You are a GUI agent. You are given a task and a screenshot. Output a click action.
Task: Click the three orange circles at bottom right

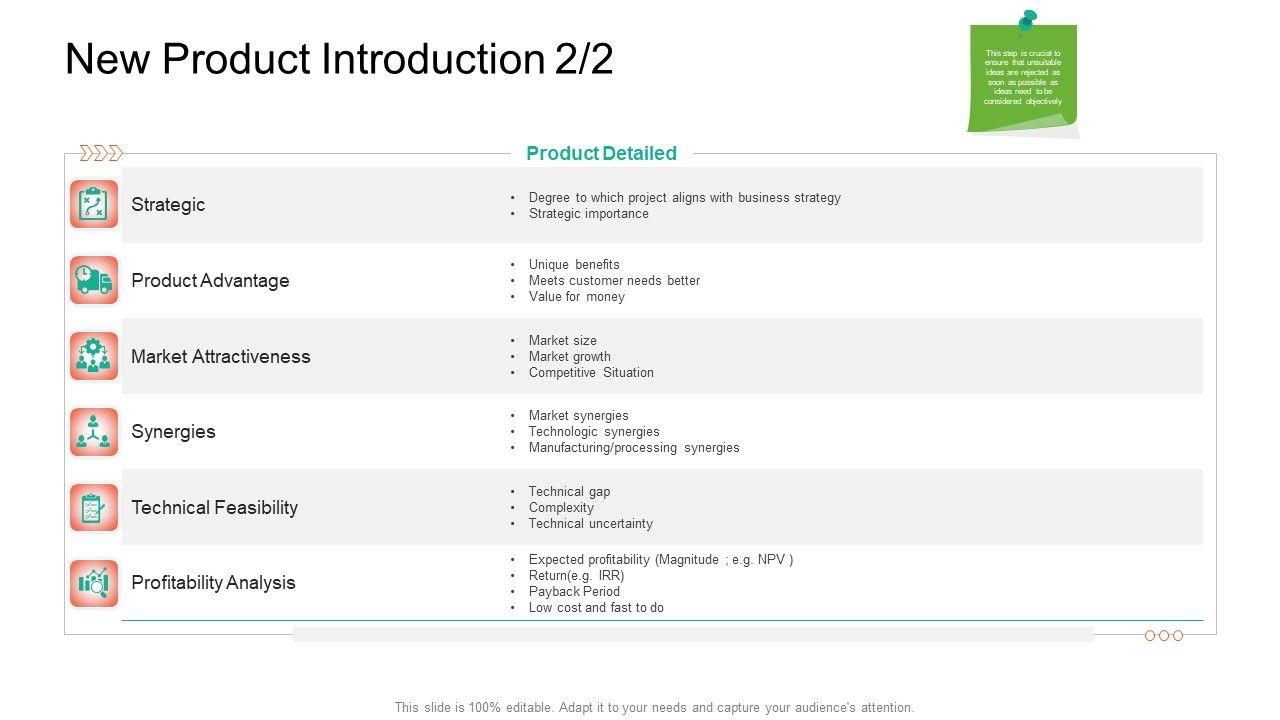coord(1164,636)
